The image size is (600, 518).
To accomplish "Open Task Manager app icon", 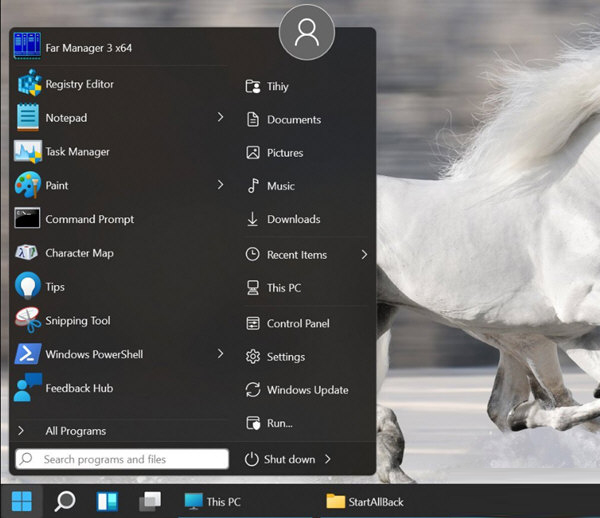I will pos(28,152).
